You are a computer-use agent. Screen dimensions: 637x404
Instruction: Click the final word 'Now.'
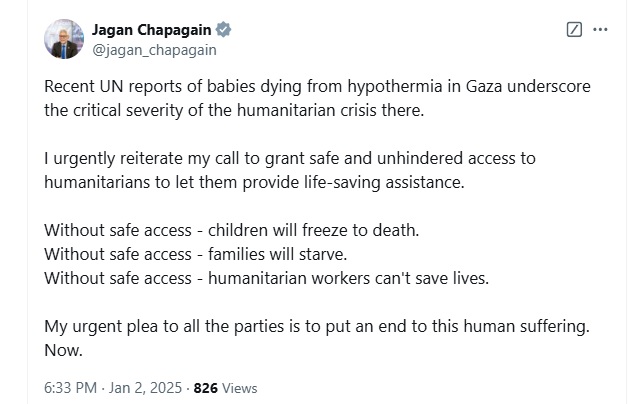[62, 351]
